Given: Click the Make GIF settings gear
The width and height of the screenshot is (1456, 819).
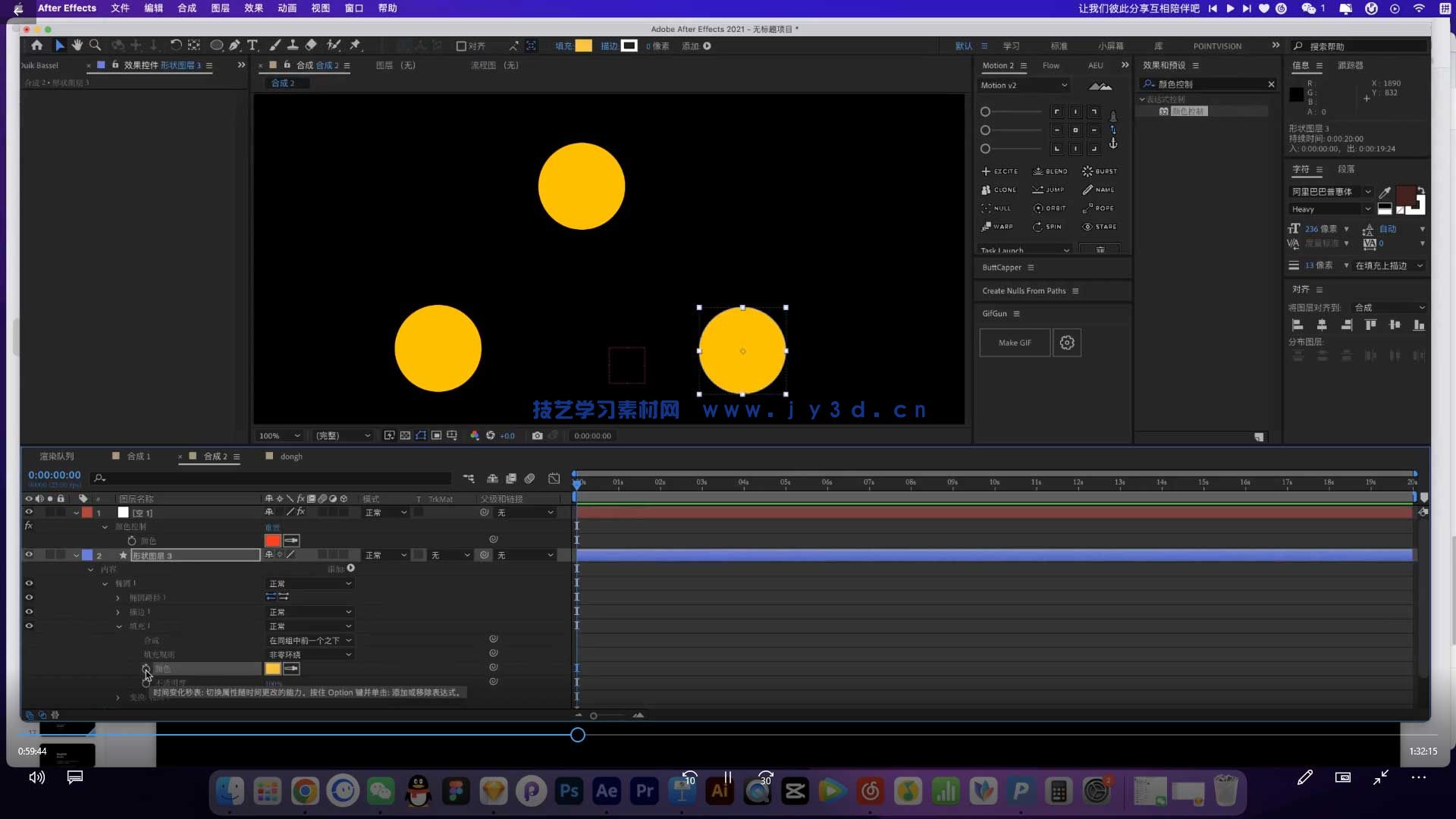Looking at the screenshot, I should 1066,343.
